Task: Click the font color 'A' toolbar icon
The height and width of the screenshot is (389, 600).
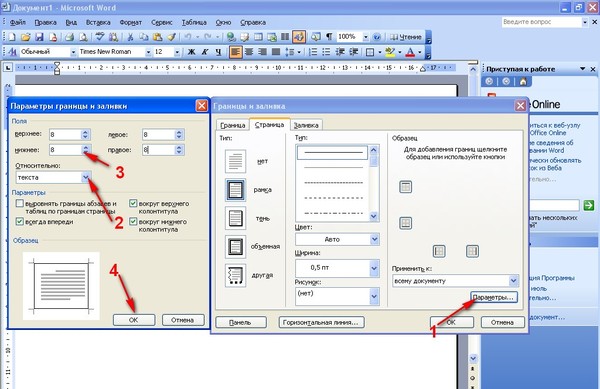Action: click(x=410, y=52)
